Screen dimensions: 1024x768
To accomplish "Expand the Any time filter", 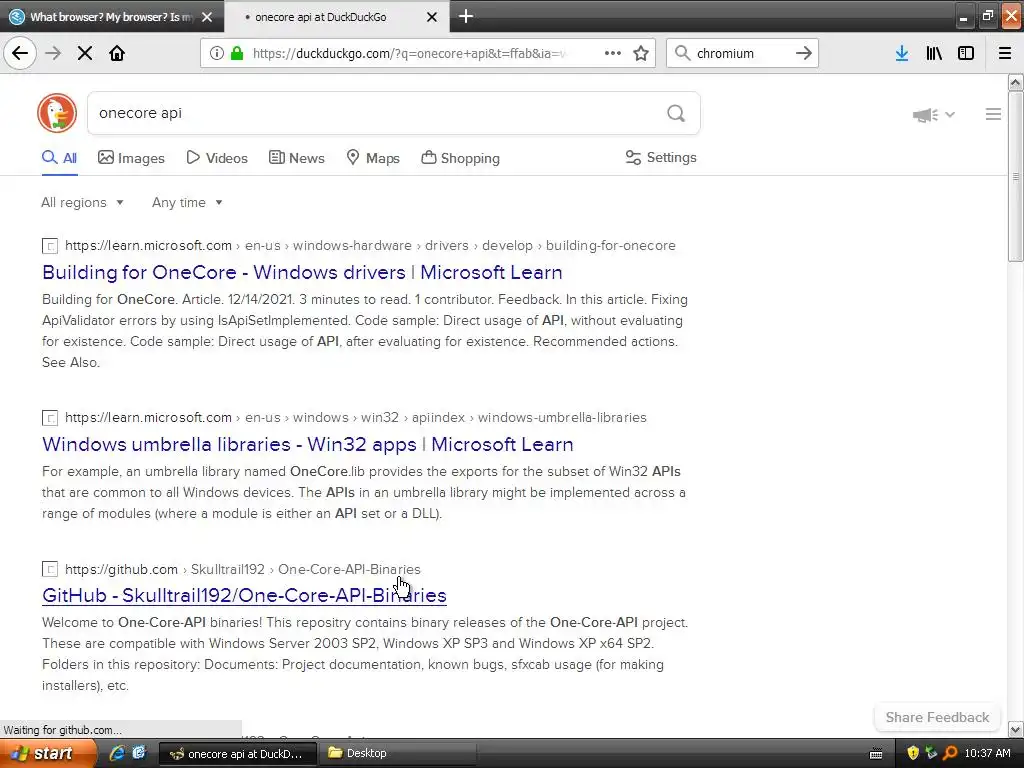I will coord(187,202).
